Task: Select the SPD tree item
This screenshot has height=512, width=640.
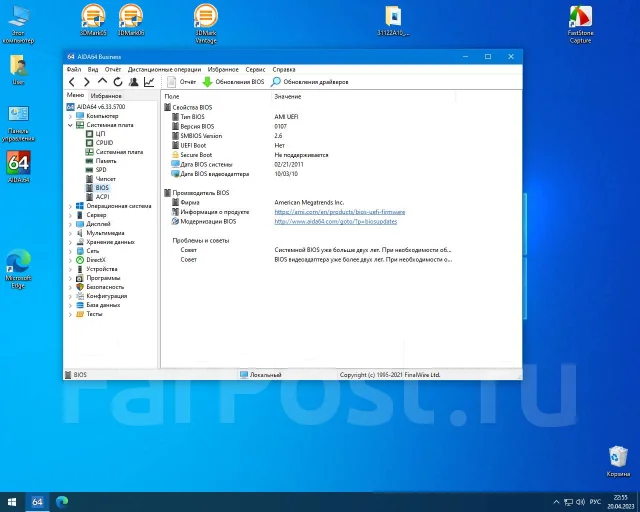Action: pyautogui.click(x=101, y=170)
